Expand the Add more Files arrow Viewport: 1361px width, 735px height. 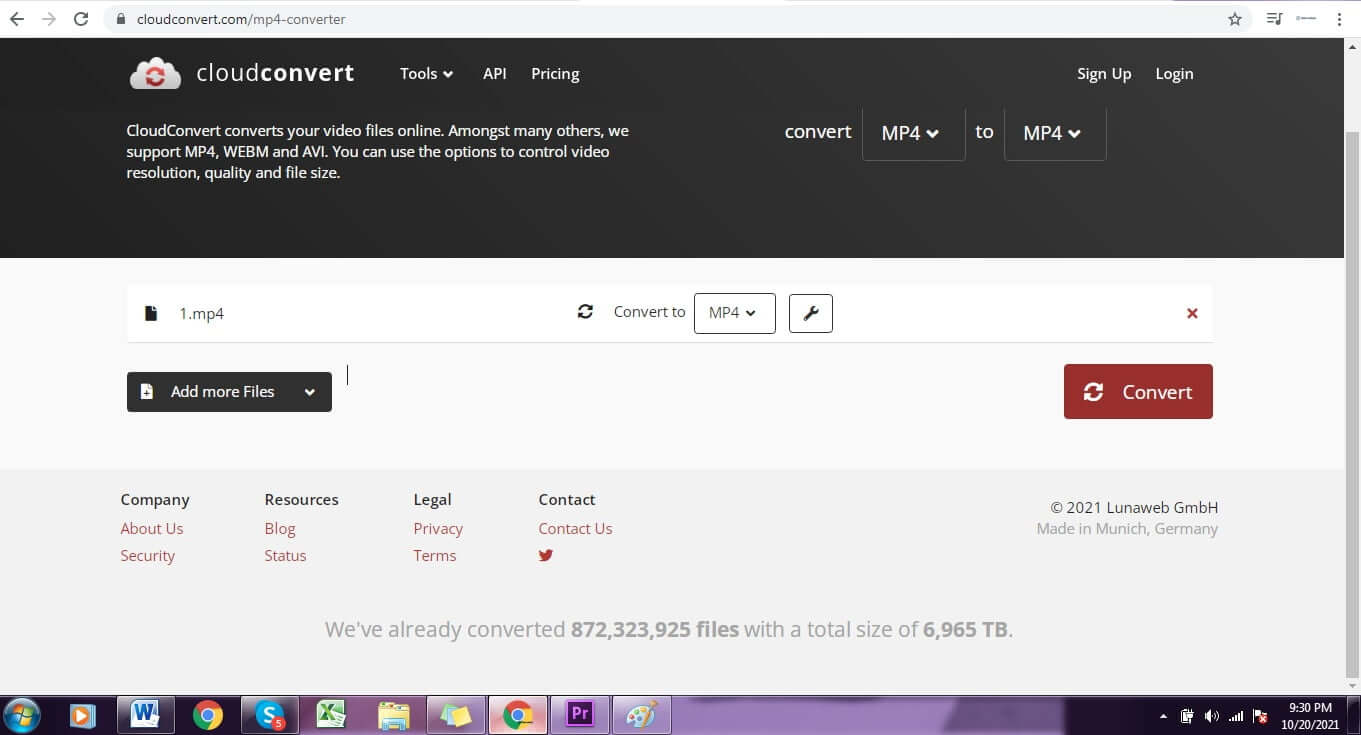point(310,392)
